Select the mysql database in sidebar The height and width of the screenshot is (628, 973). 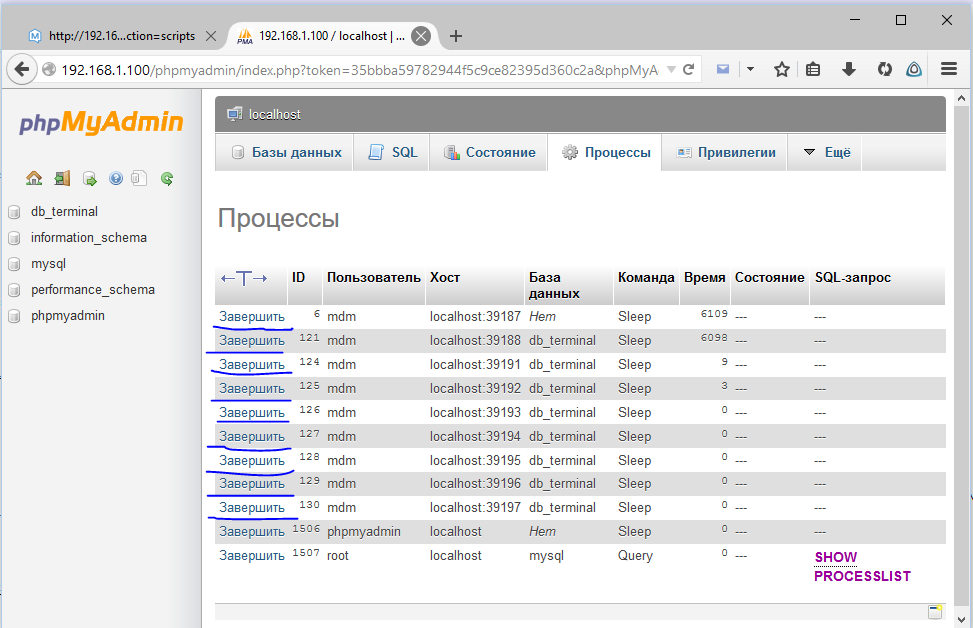click(x=48, y=264)
